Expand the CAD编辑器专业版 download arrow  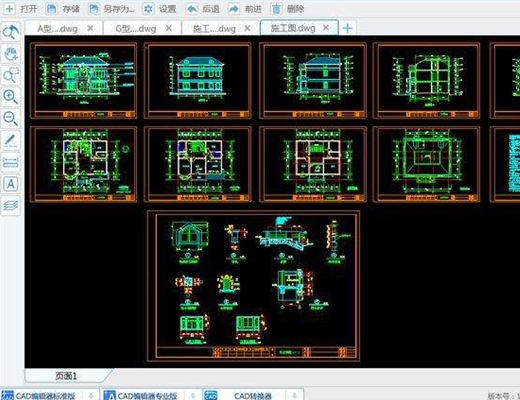coord(193,395)
